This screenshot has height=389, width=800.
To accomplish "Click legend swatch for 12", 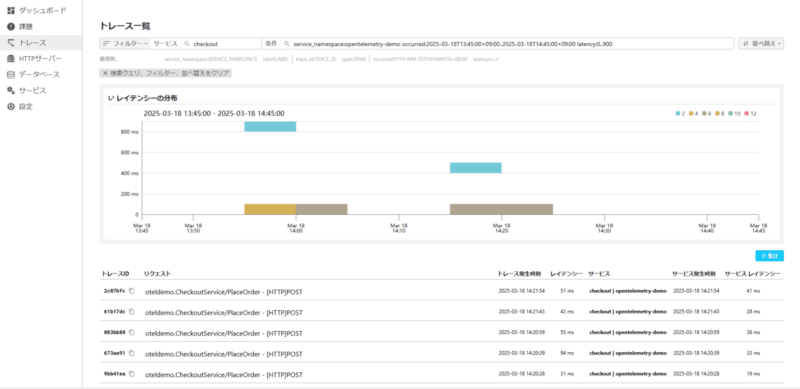I will click(x=746, y=113).
